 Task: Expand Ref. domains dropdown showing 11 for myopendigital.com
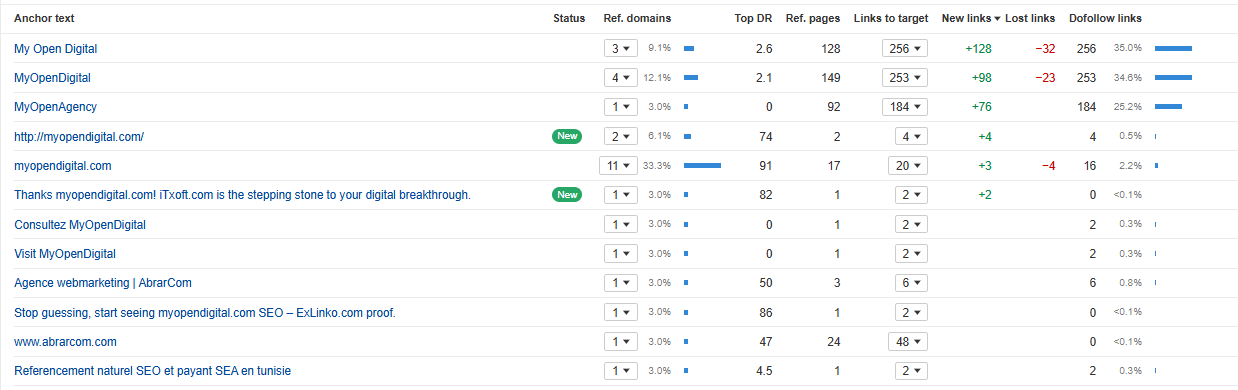(620, 166)
